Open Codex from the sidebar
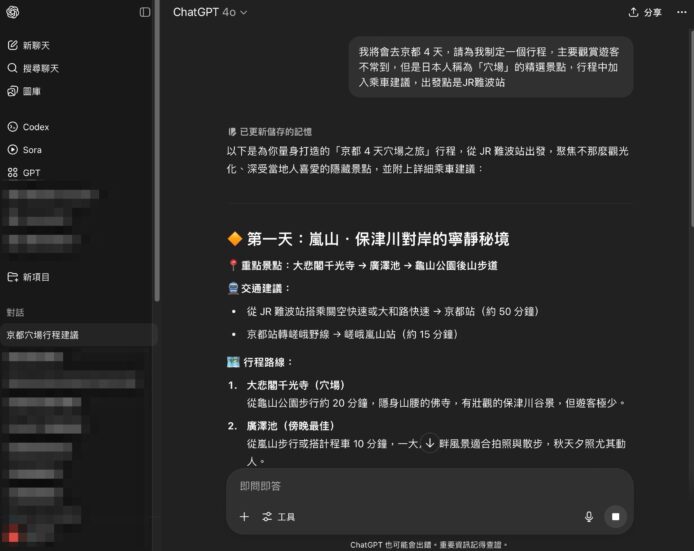The width and height of the screenshot is (694, 551). click(x=35, y=127)
